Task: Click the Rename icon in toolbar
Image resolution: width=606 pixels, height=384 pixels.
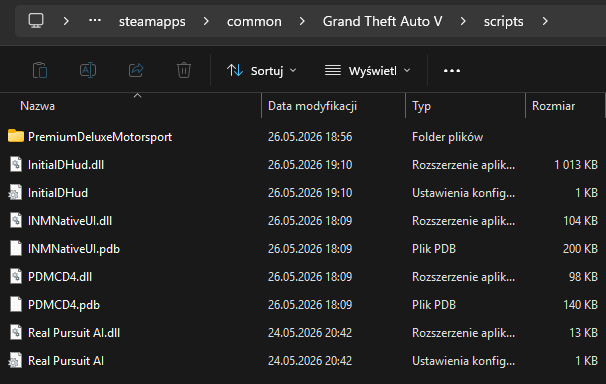Action: pos(88,70)
